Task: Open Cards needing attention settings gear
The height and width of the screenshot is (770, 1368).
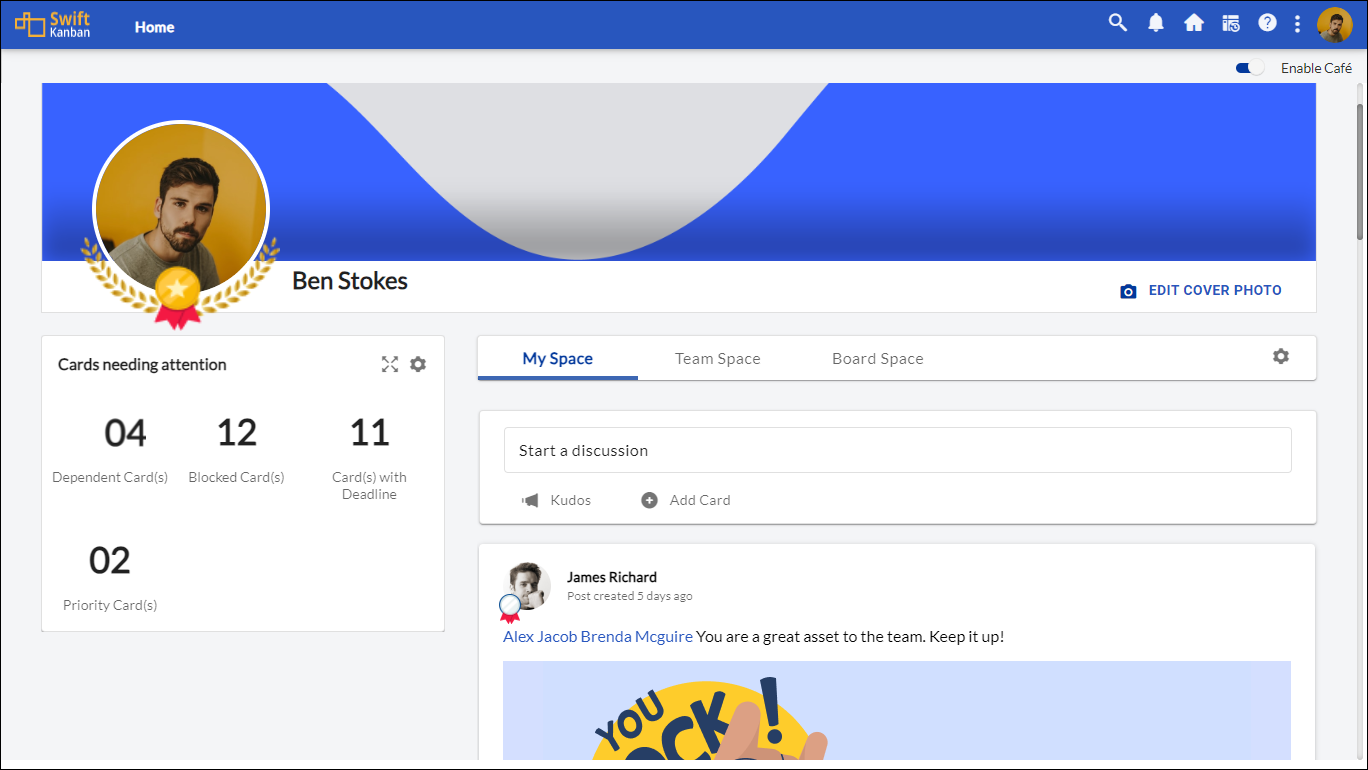Action: (x=418, y=364)
